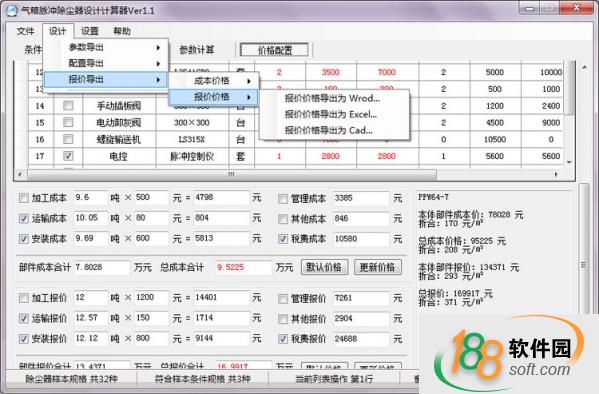
Task: Click the lower panel vertical scrollbar thumb
Action: coord(583,249)
